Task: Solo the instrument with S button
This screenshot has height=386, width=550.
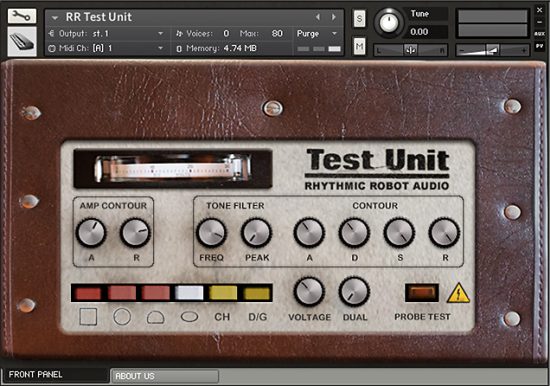Action: click(x=359, y=19)
